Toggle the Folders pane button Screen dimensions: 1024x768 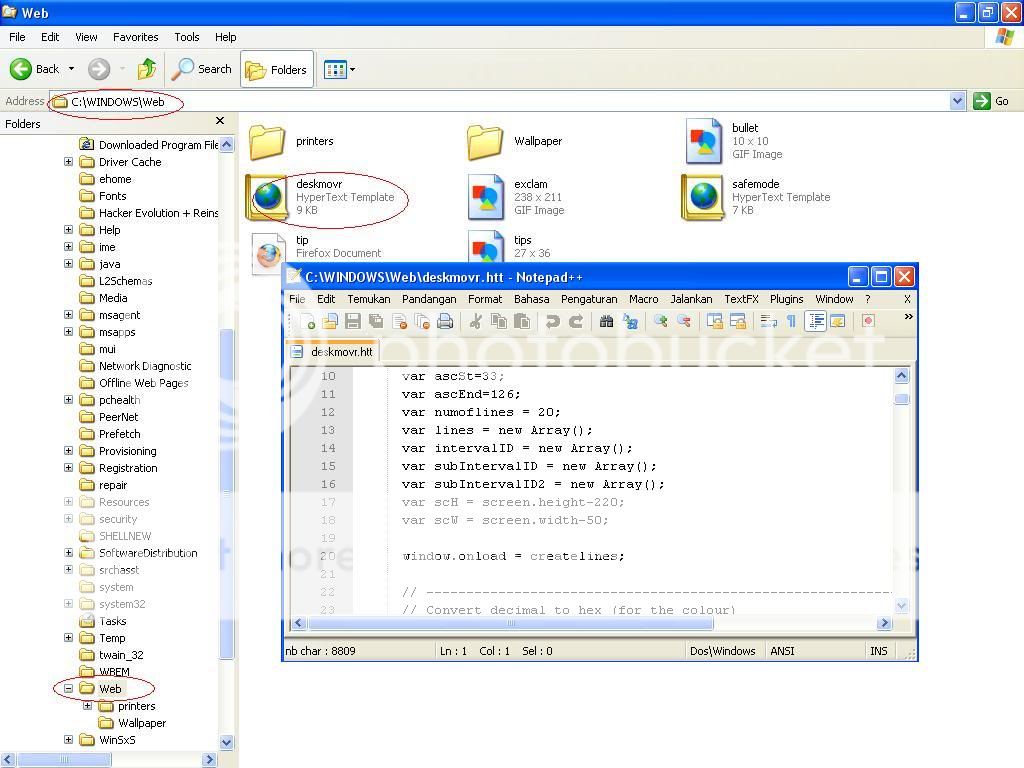click(277, 69)
